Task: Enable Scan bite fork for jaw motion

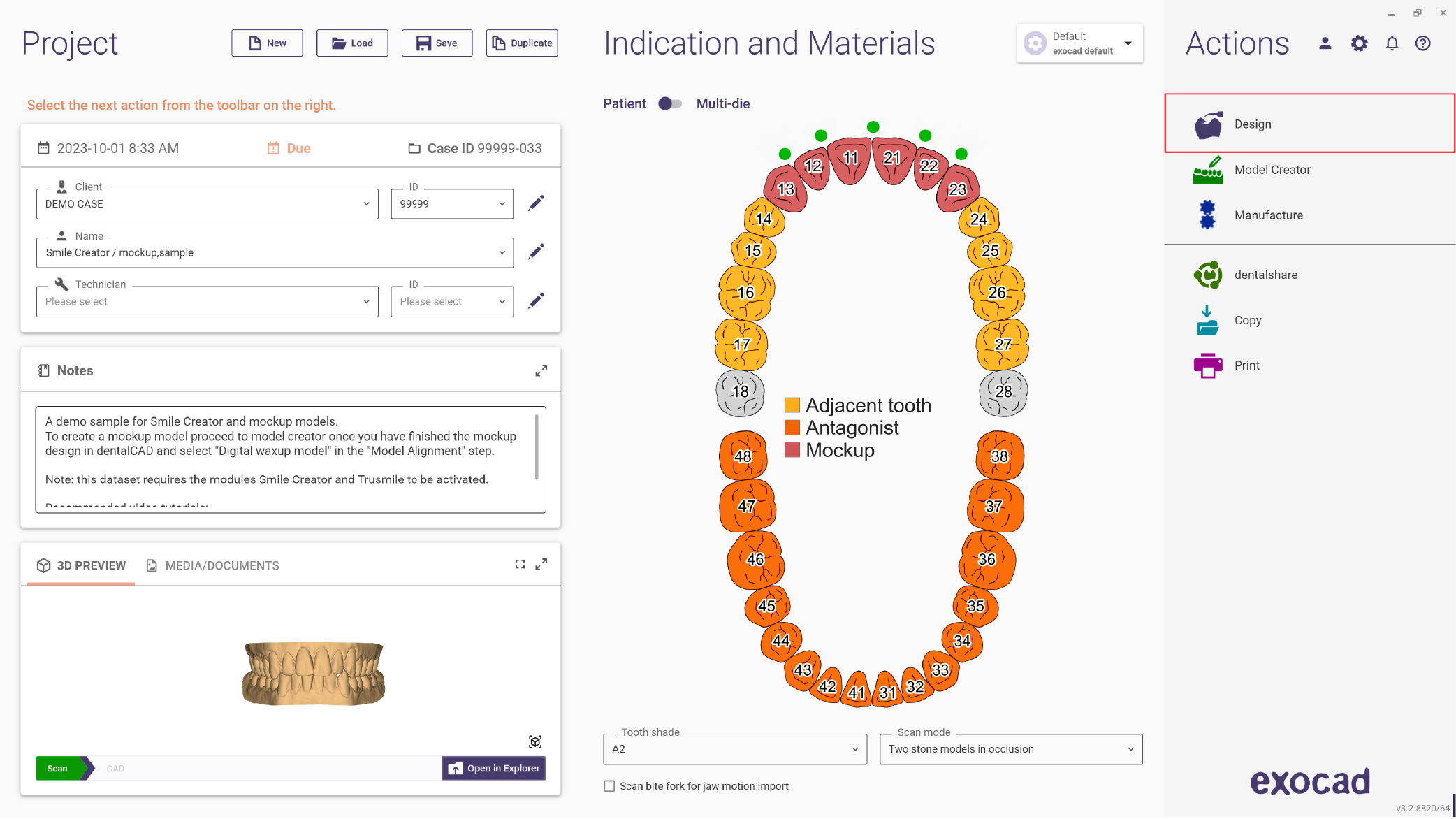Action: (609, 786)
